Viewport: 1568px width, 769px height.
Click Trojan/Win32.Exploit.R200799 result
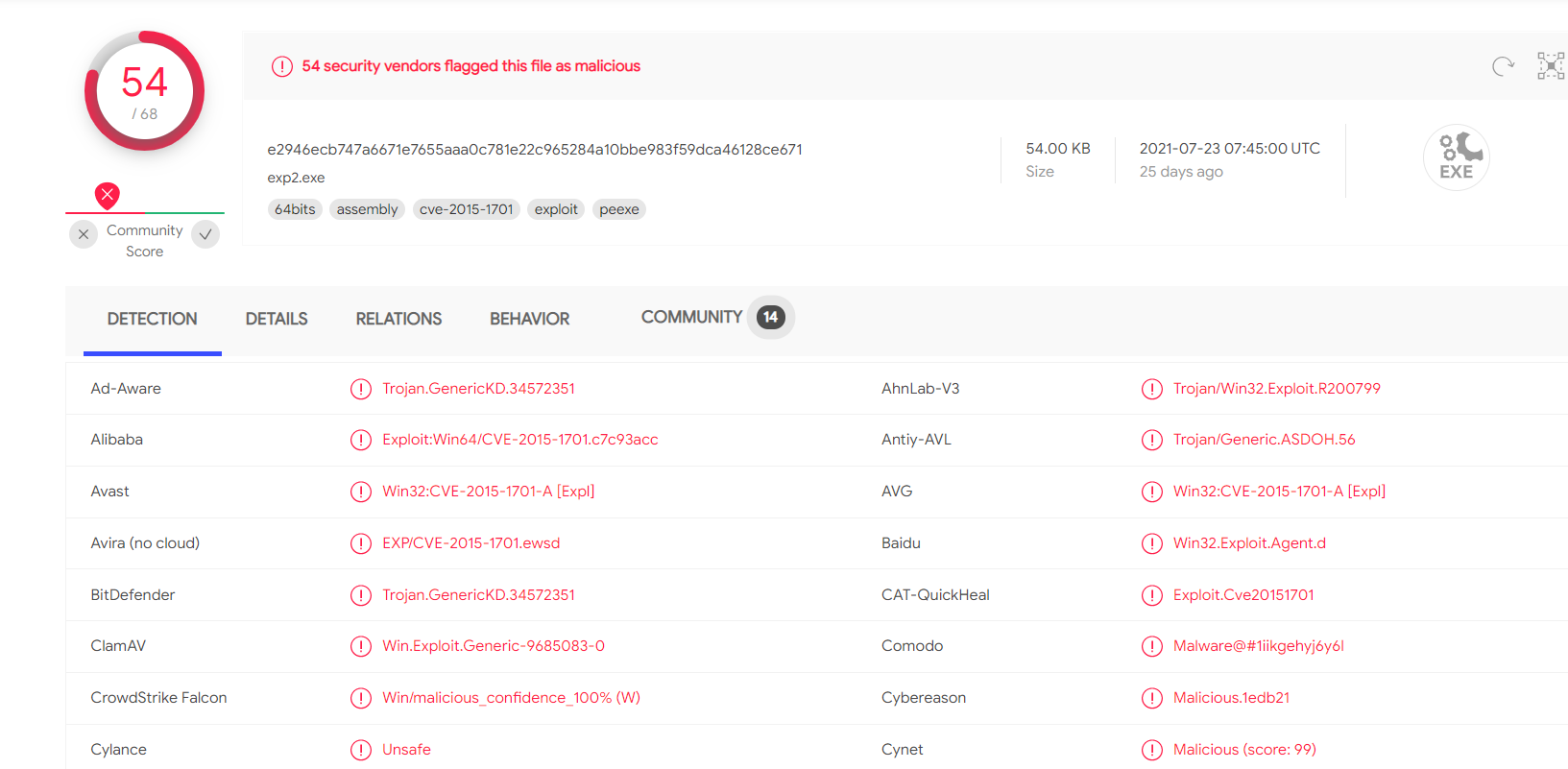(x=1277, y=389)
